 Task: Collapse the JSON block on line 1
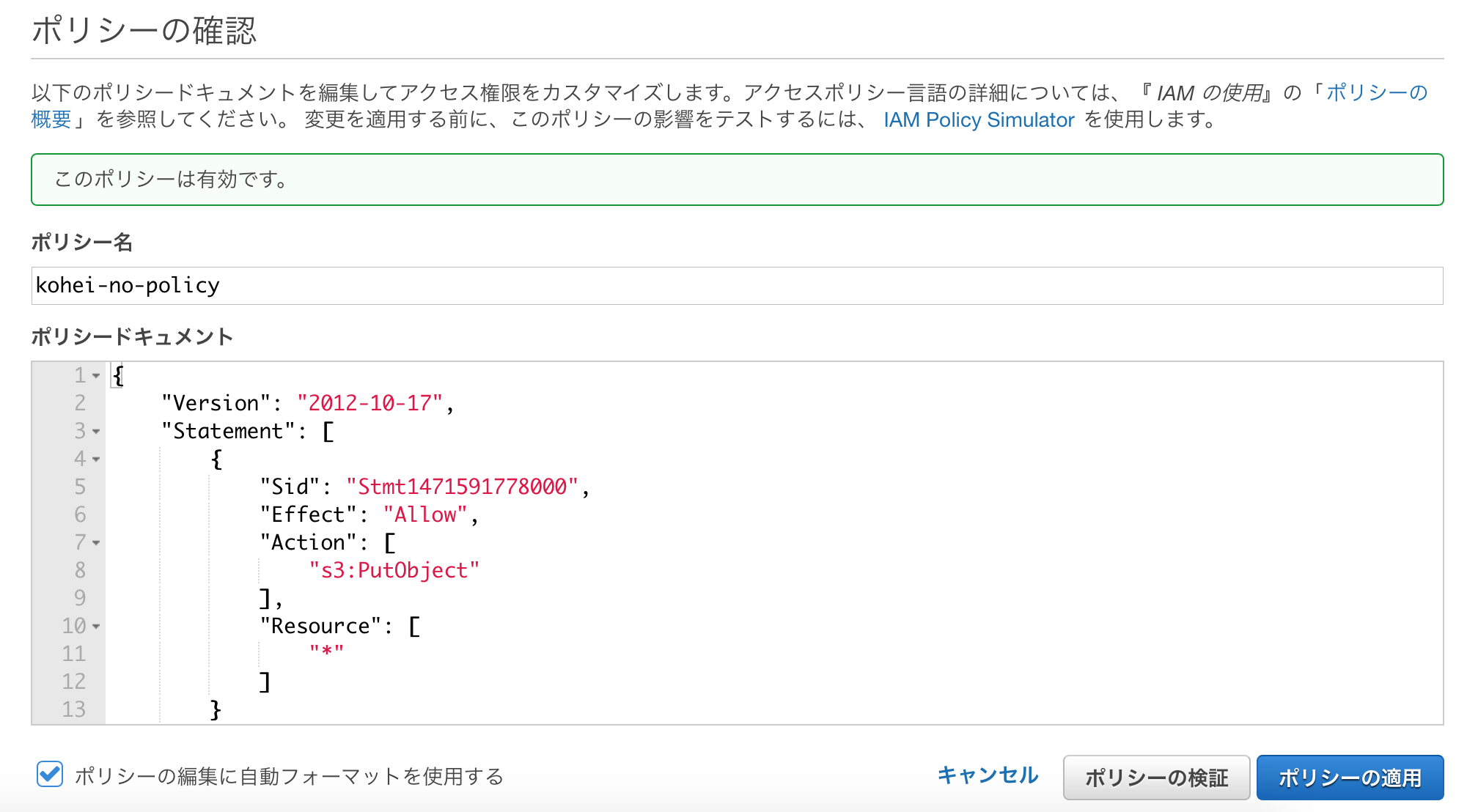96,375
